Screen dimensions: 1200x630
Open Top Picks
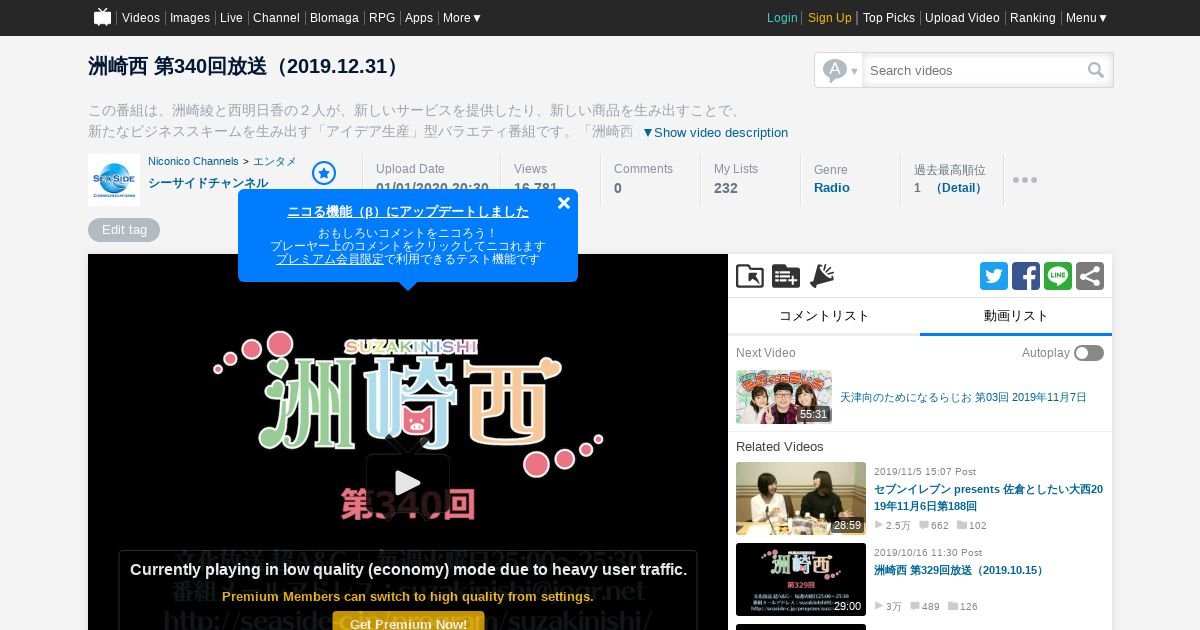[x=889, y=18]
